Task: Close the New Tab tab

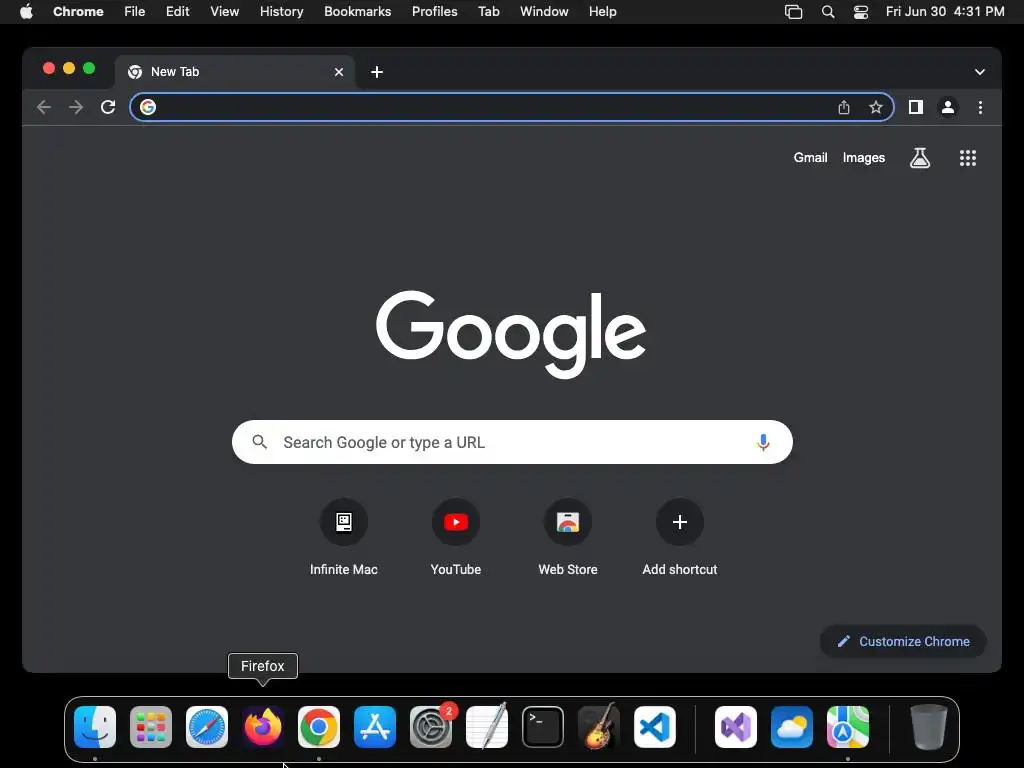Action: (x=339, y=72)
